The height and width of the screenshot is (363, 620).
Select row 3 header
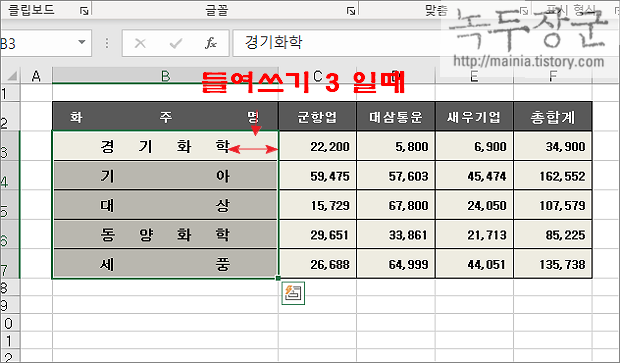(9, 146)
